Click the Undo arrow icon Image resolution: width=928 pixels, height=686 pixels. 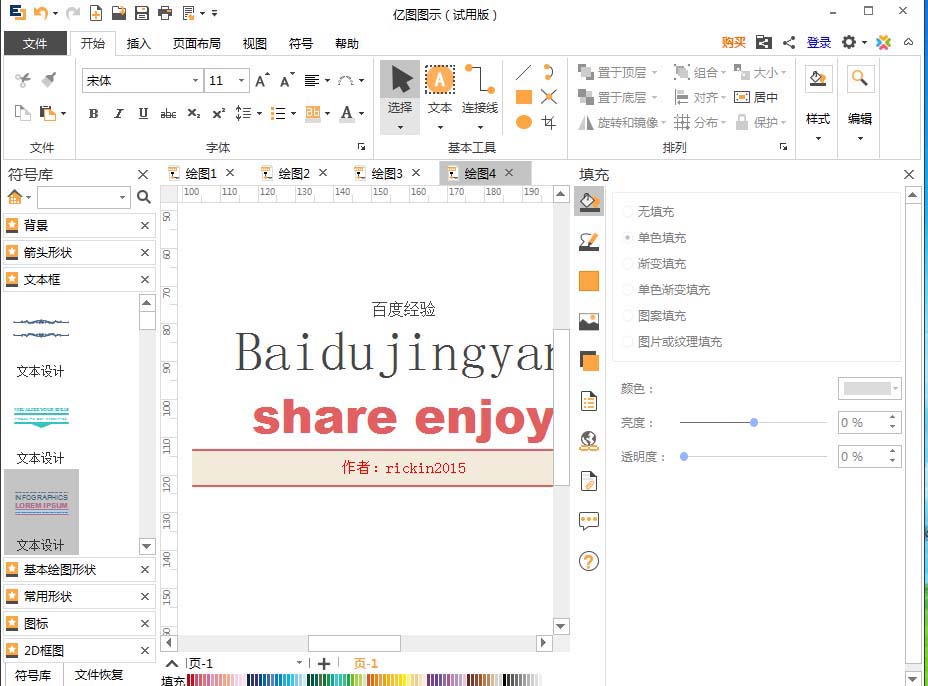tap(41, 12)
